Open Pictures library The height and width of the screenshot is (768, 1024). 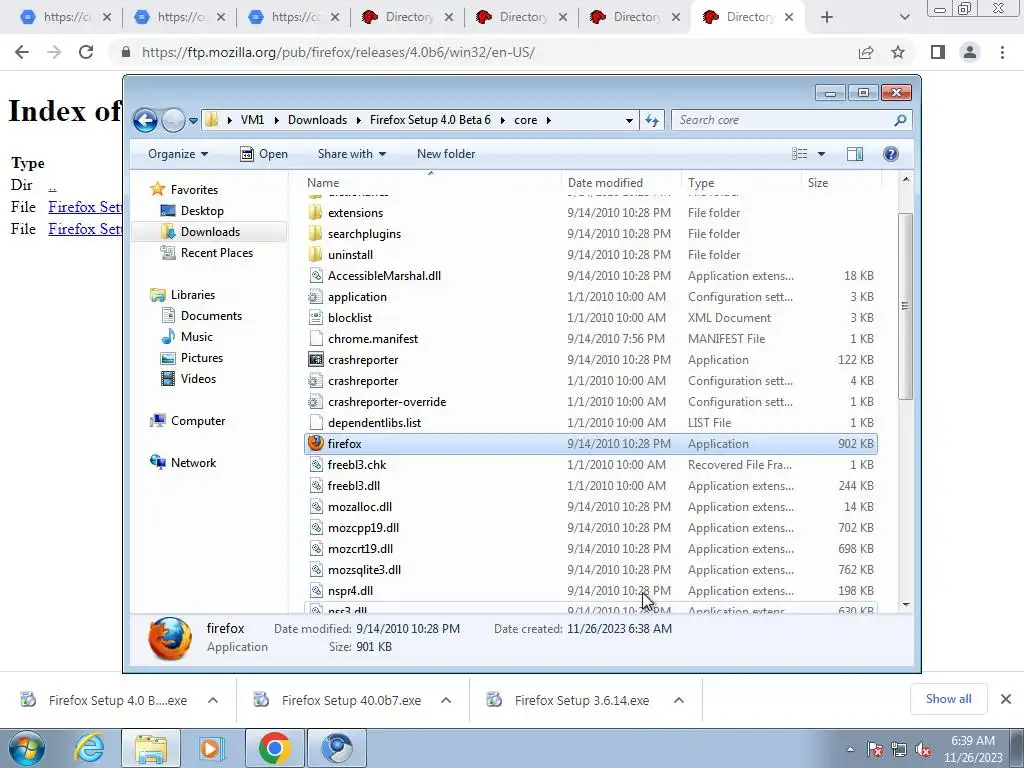tap(202, 358)
